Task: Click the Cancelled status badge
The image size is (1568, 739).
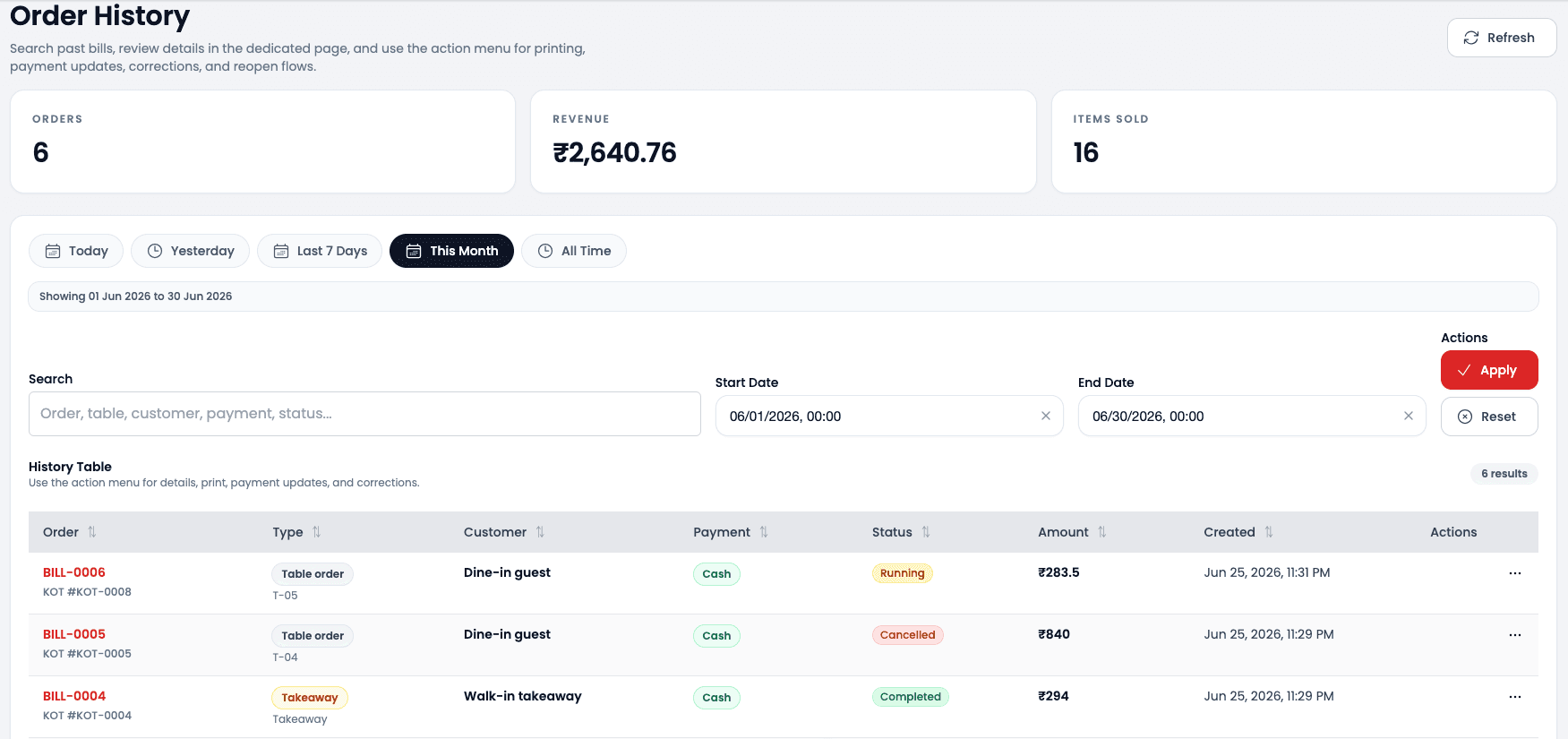Action: pos(908,635)
